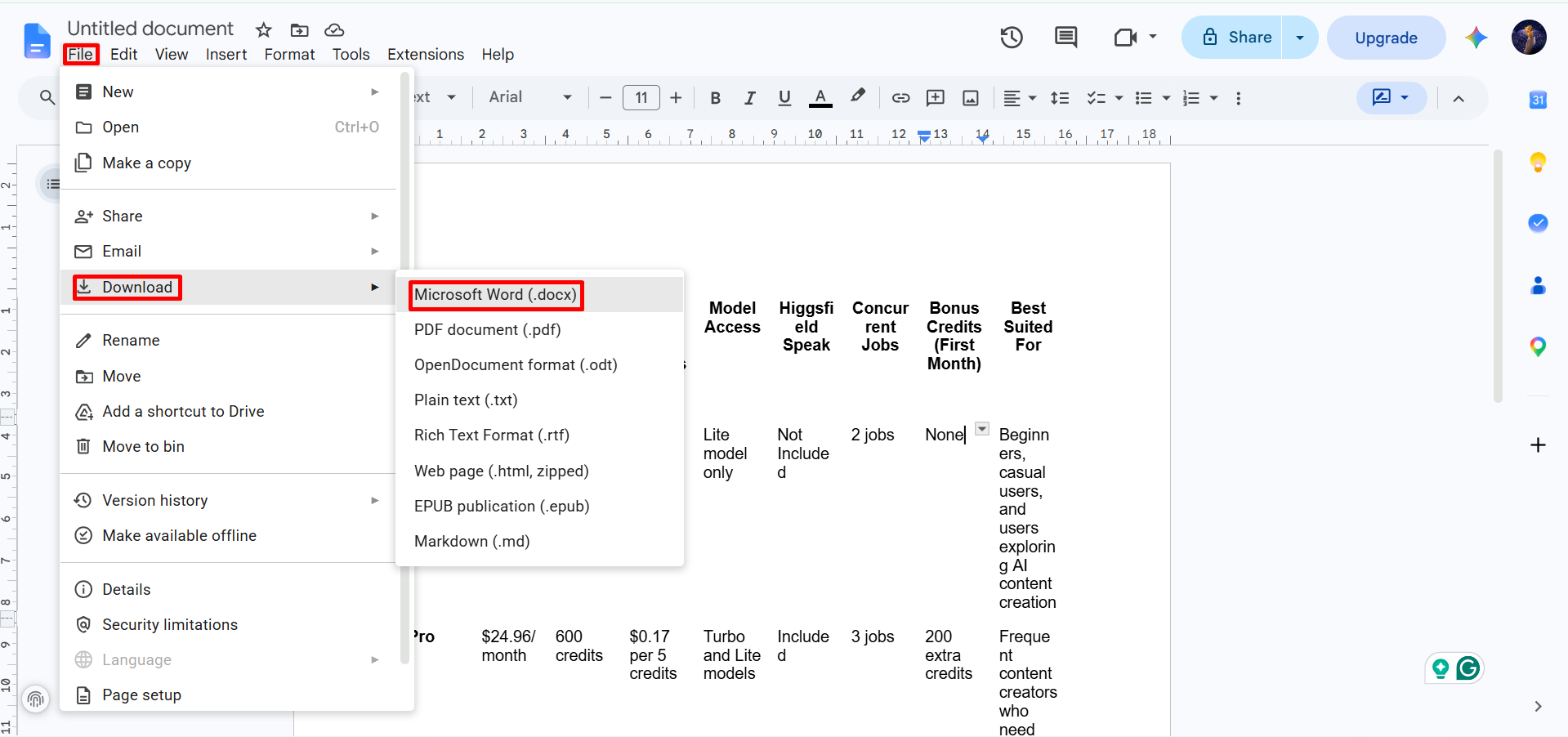1568x737 pixels.
Task: Download as PDF document (.pdf)
Action: (539, 330)
